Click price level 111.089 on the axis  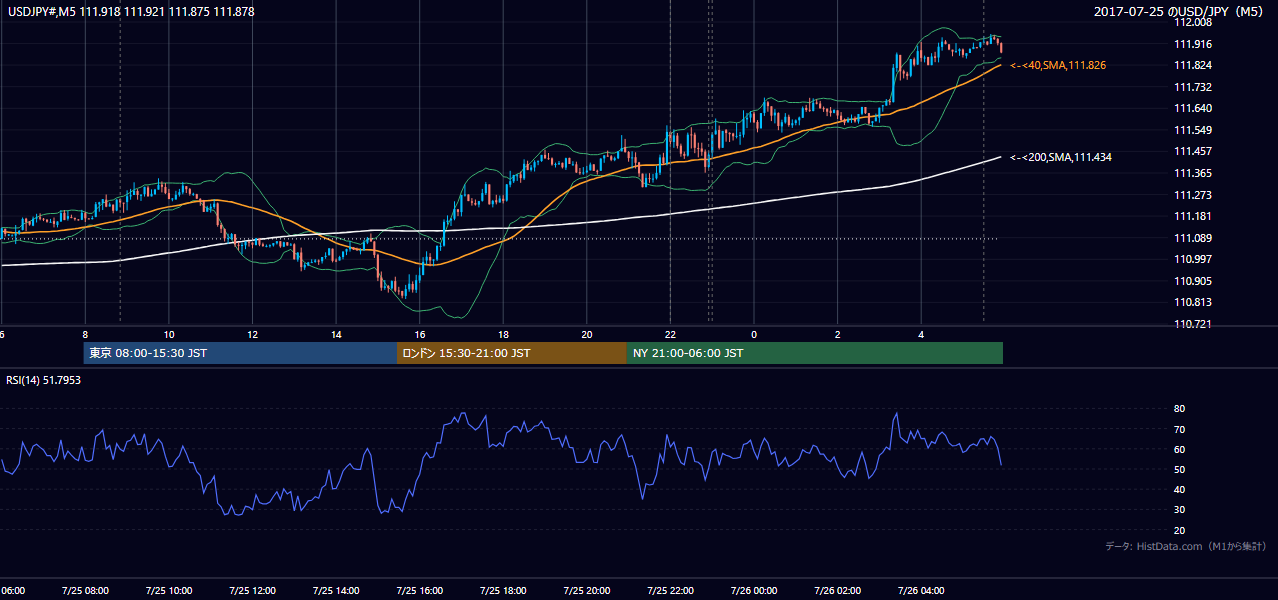[x=1193, y=238]
